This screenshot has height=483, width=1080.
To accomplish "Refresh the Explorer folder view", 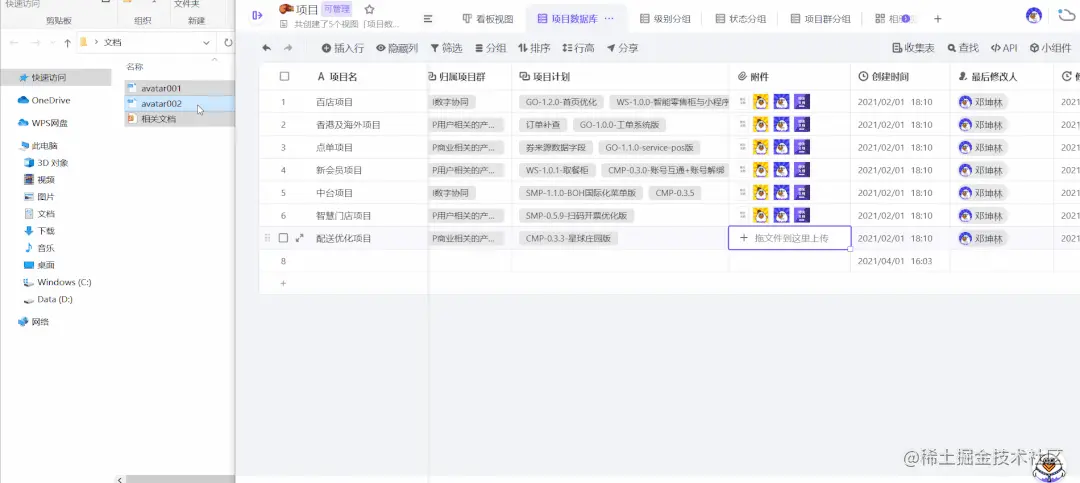I will coord(228,43).
